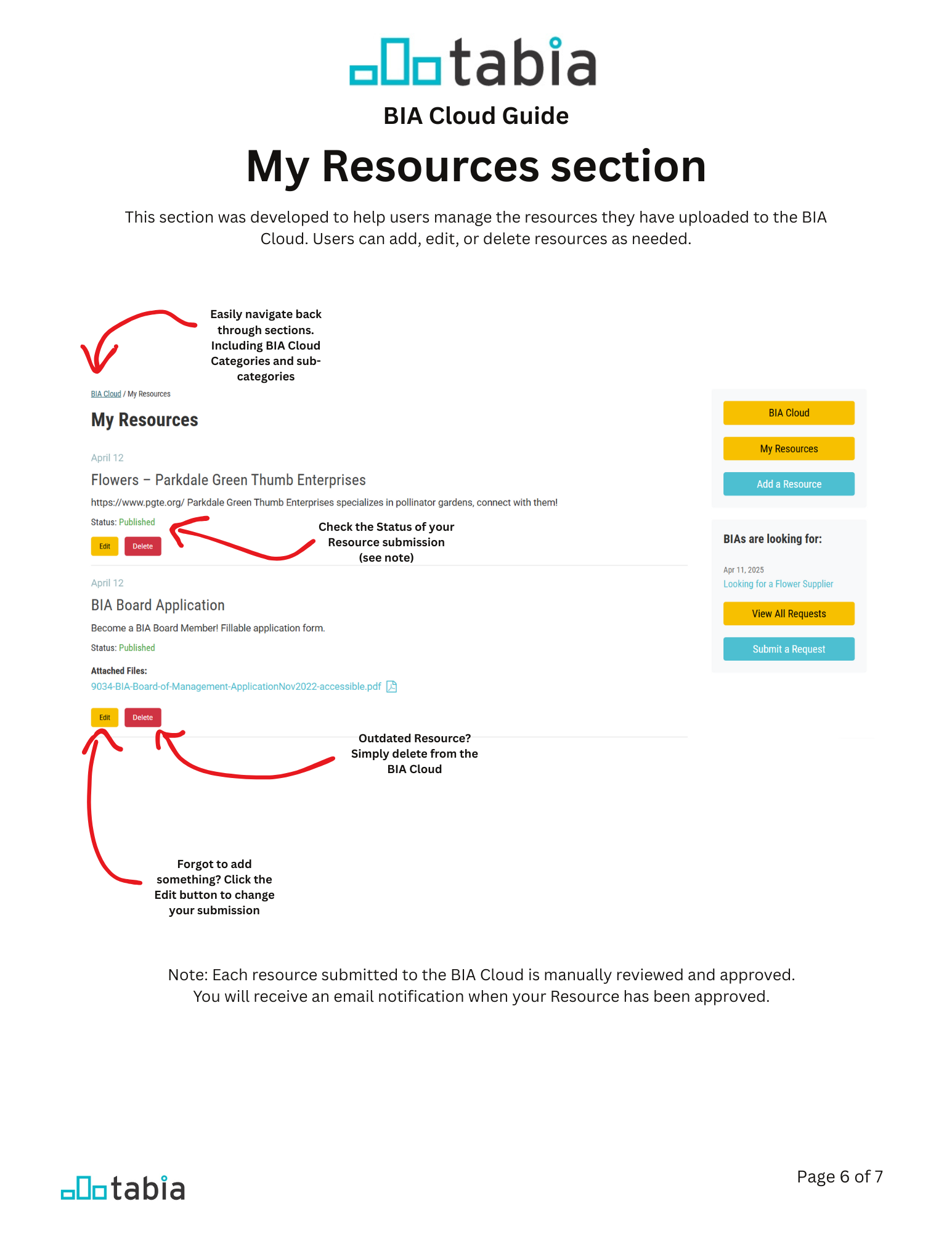The image size is (952, 1233).
Task: Click the BIA Cloud breadcrumb link
Action: click(106, 393)
